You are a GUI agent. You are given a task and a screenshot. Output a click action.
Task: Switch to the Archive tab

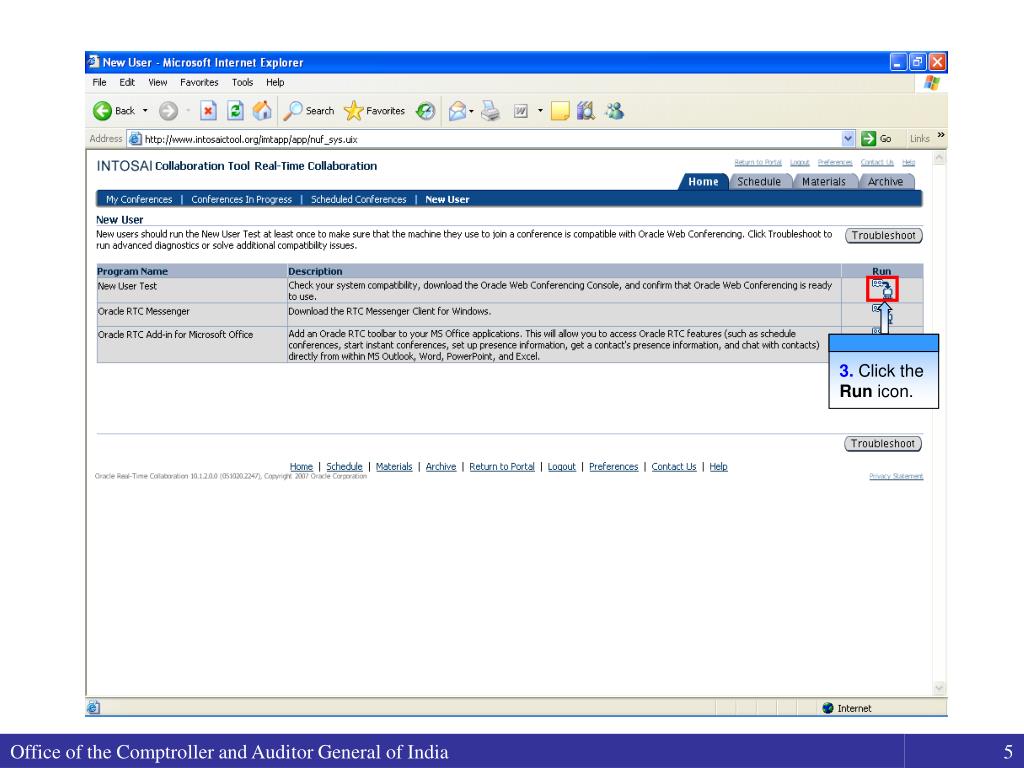(x=886, y=182)
